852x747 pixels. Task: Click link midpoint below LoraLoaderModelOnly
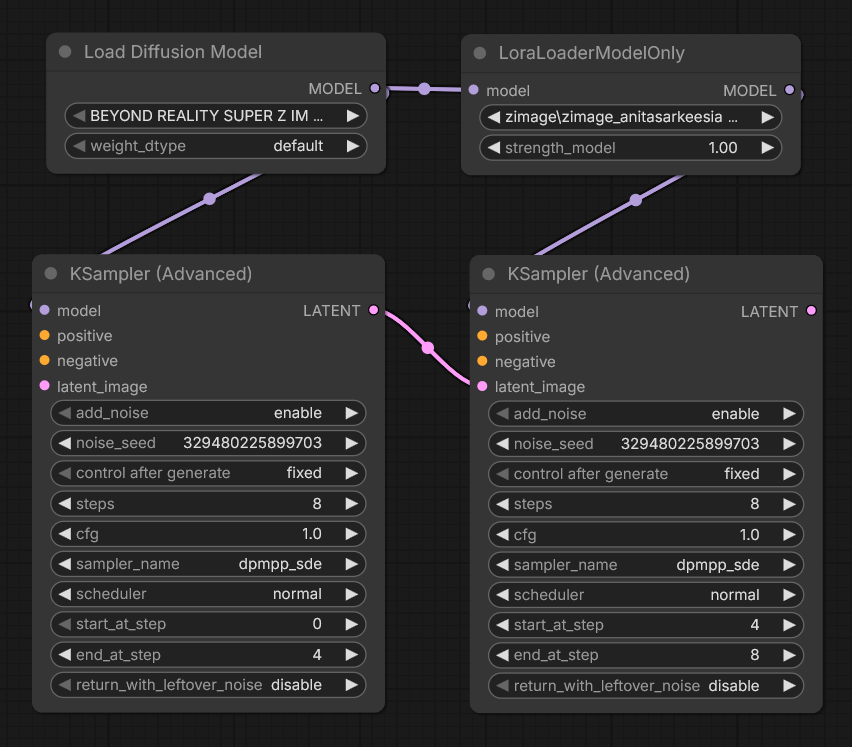coord(636,200)
